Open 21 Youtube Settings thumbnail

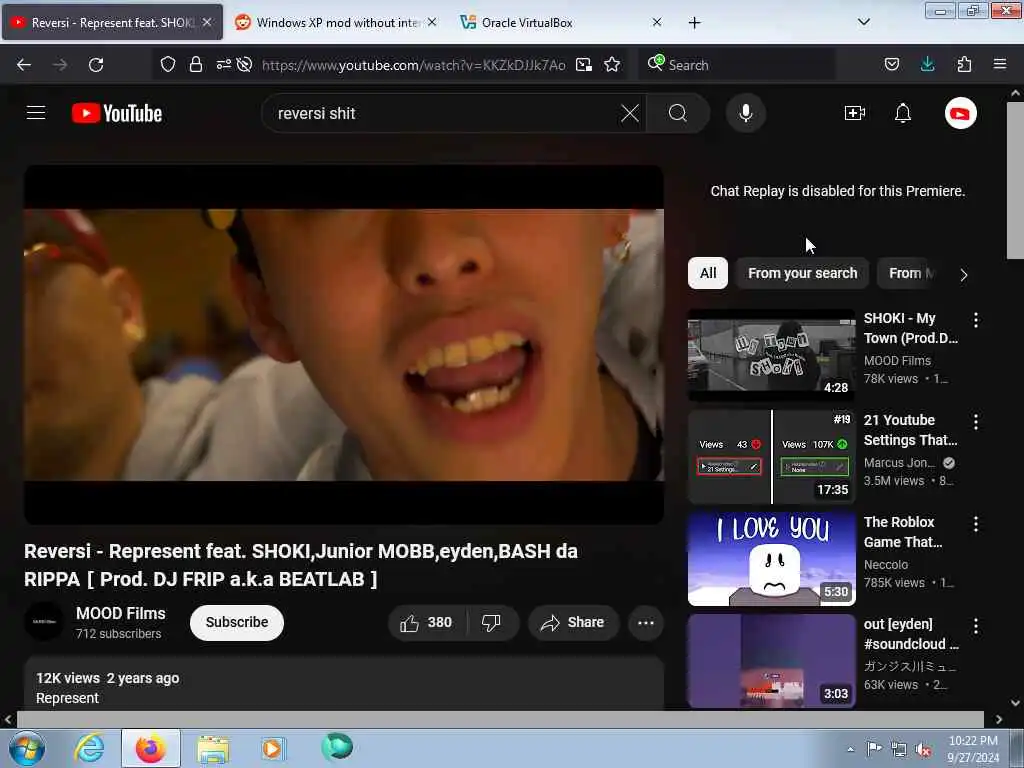point(771,457)
